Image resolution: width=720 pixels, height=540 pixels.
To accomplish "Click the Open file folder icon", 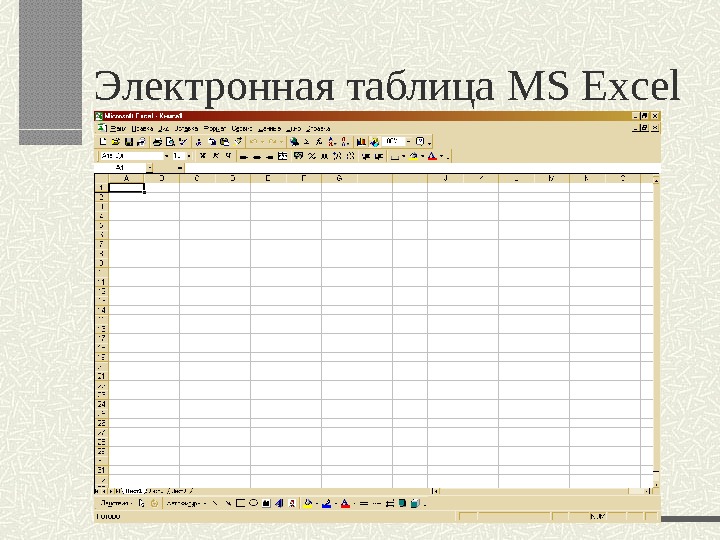I will point(116,142).
